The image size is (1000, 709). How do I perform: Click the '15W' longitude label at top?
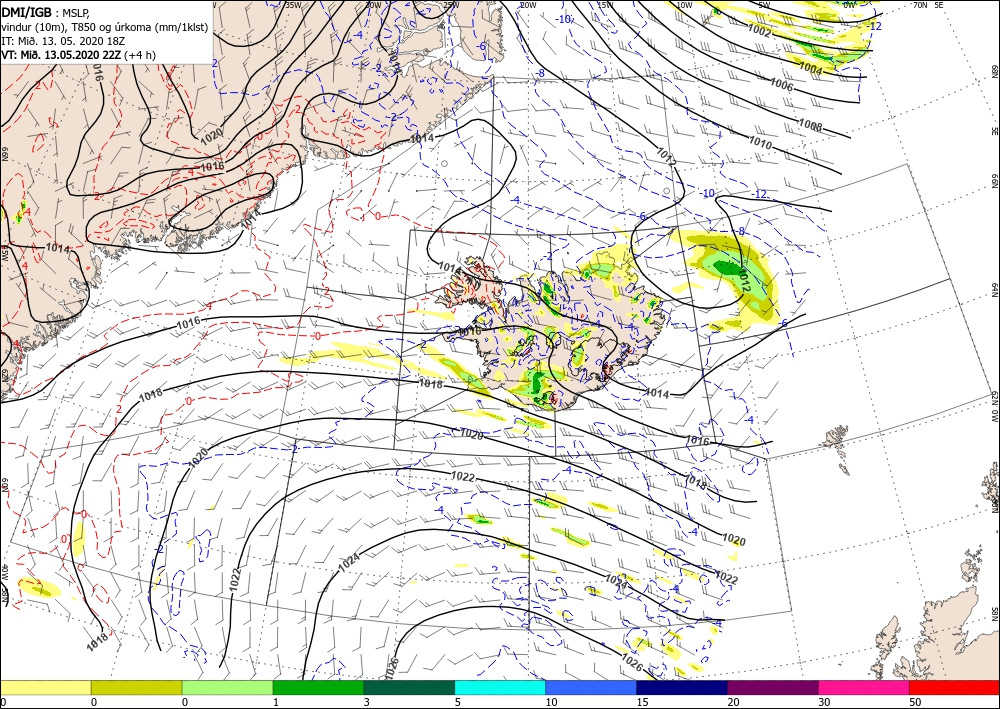click(x=605, y=5)
